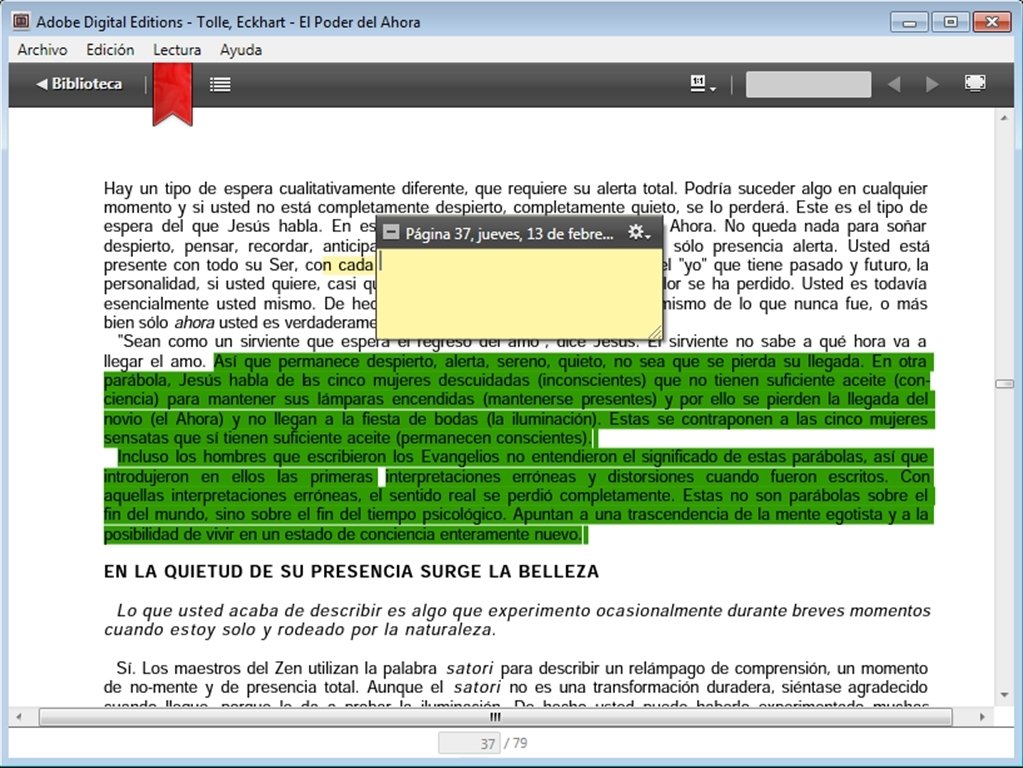This screenshot has width=1023, height=768.
Task: Click the vertical scrollbar down arrow
Action: (x=1004, y=696)
